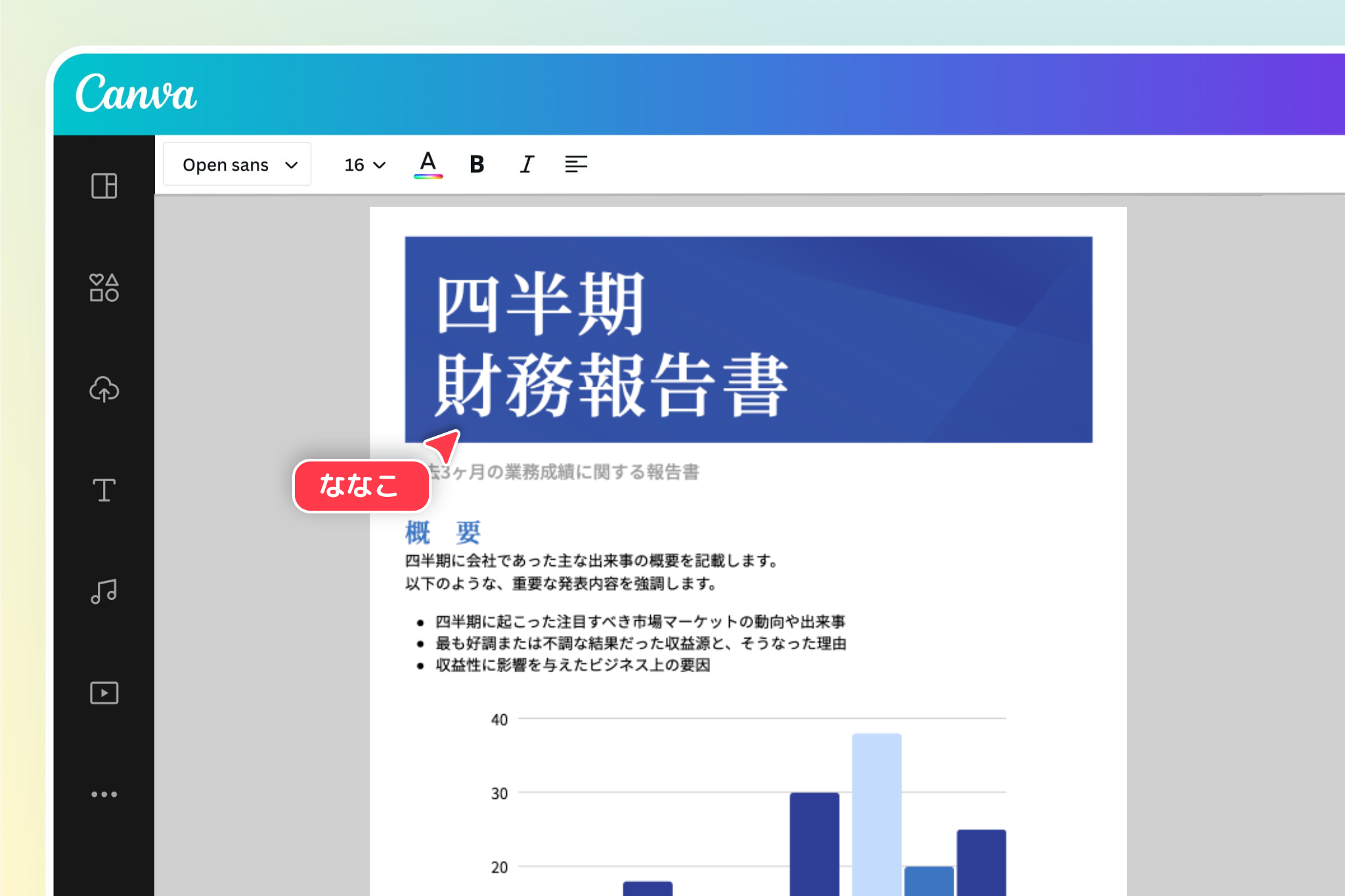The width and height of the screenshot is (1345, 896).
Task: Click bullet 収益性に影響を与えたビジネス上の要因
Action: pyautogui.click(x=573, y=665)
